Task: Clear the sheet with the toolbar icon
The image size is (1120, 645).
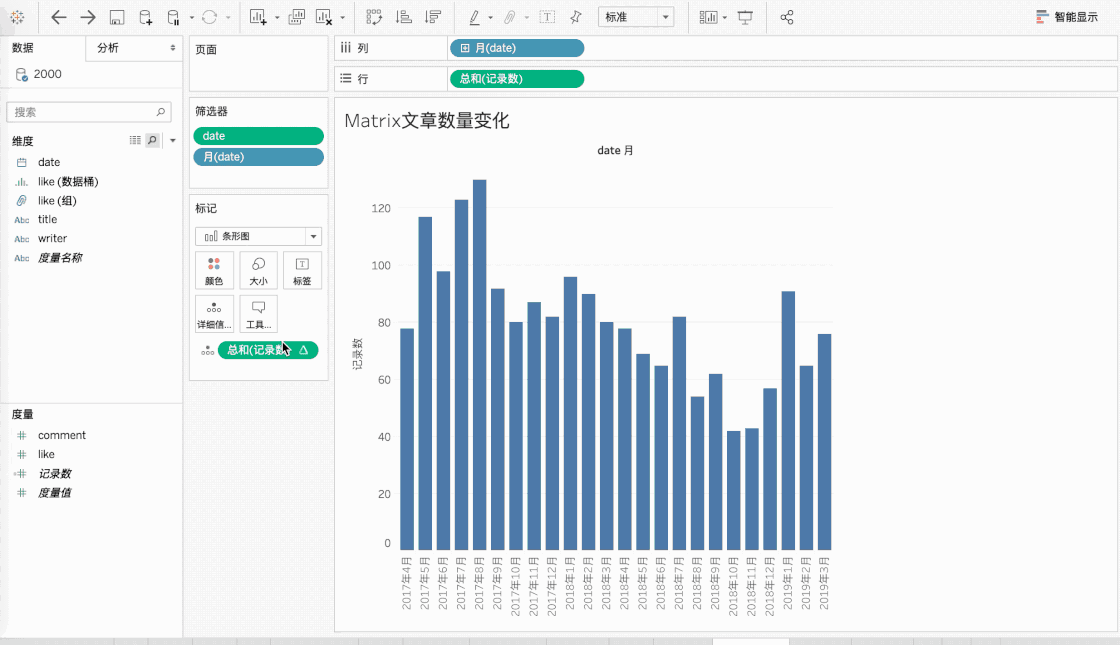Action: tap(324, 17)
